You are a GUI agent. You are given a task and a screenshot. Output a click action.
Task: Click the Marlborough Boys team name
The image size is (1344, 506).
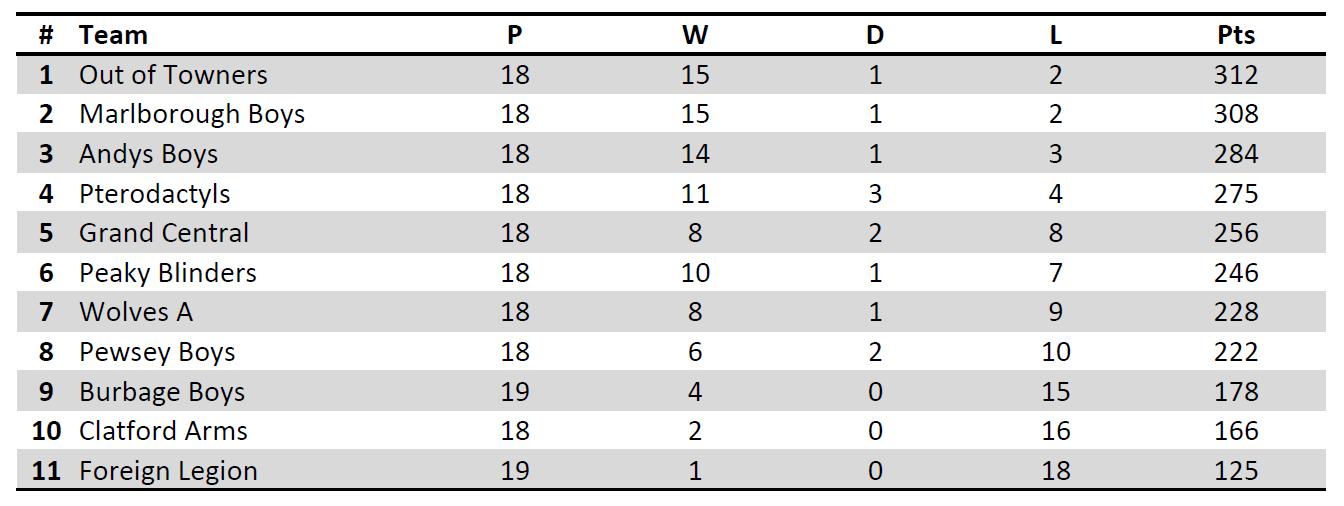[x=192, y=114]
